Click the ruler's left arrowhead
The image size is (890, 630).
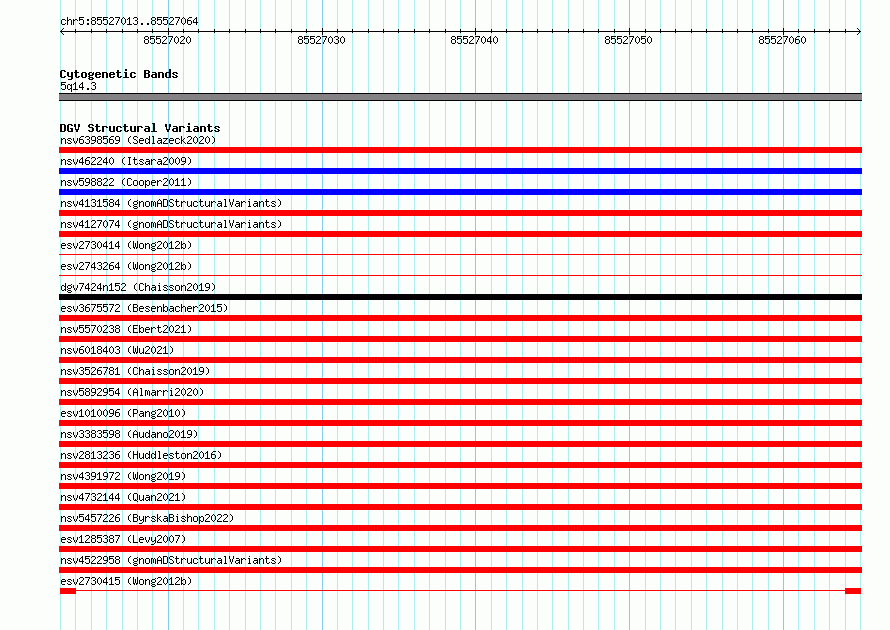coord(62,31)
